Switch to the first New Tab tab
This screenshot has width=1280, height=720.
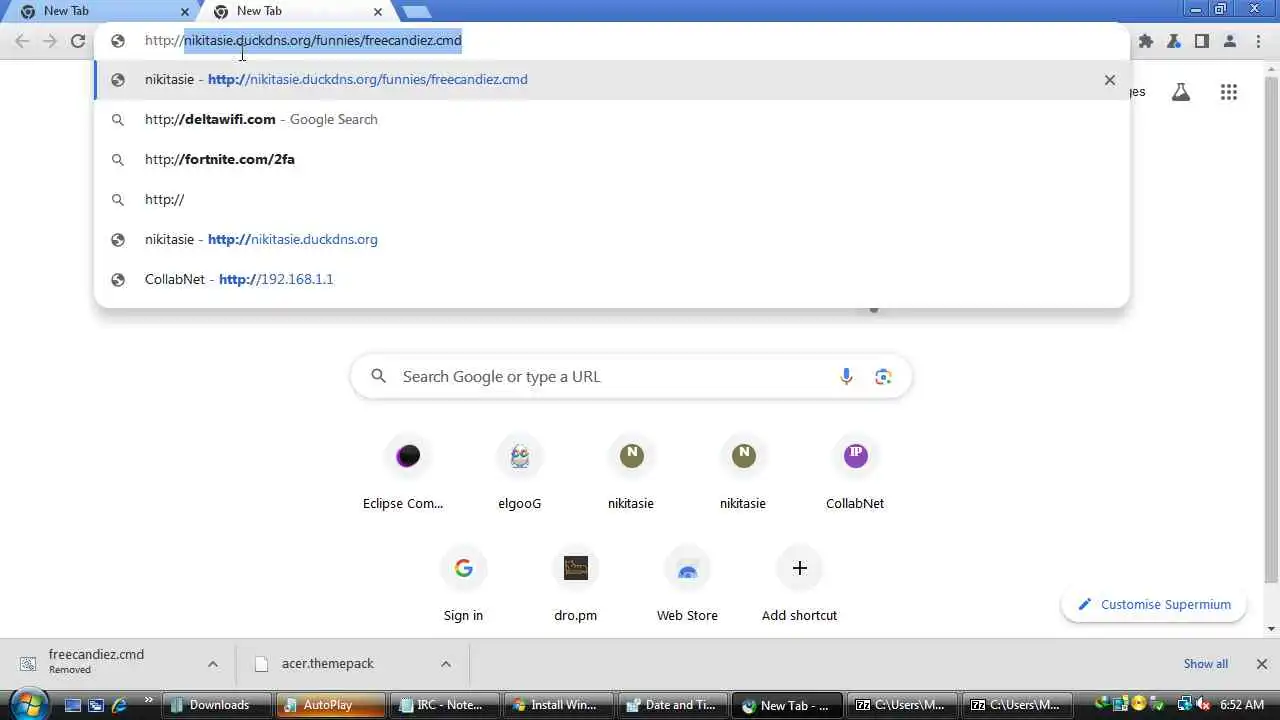coord(100,12)
